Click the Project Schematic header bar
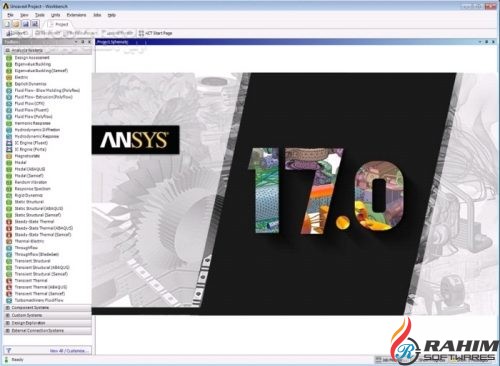 [x=295, y=42]
